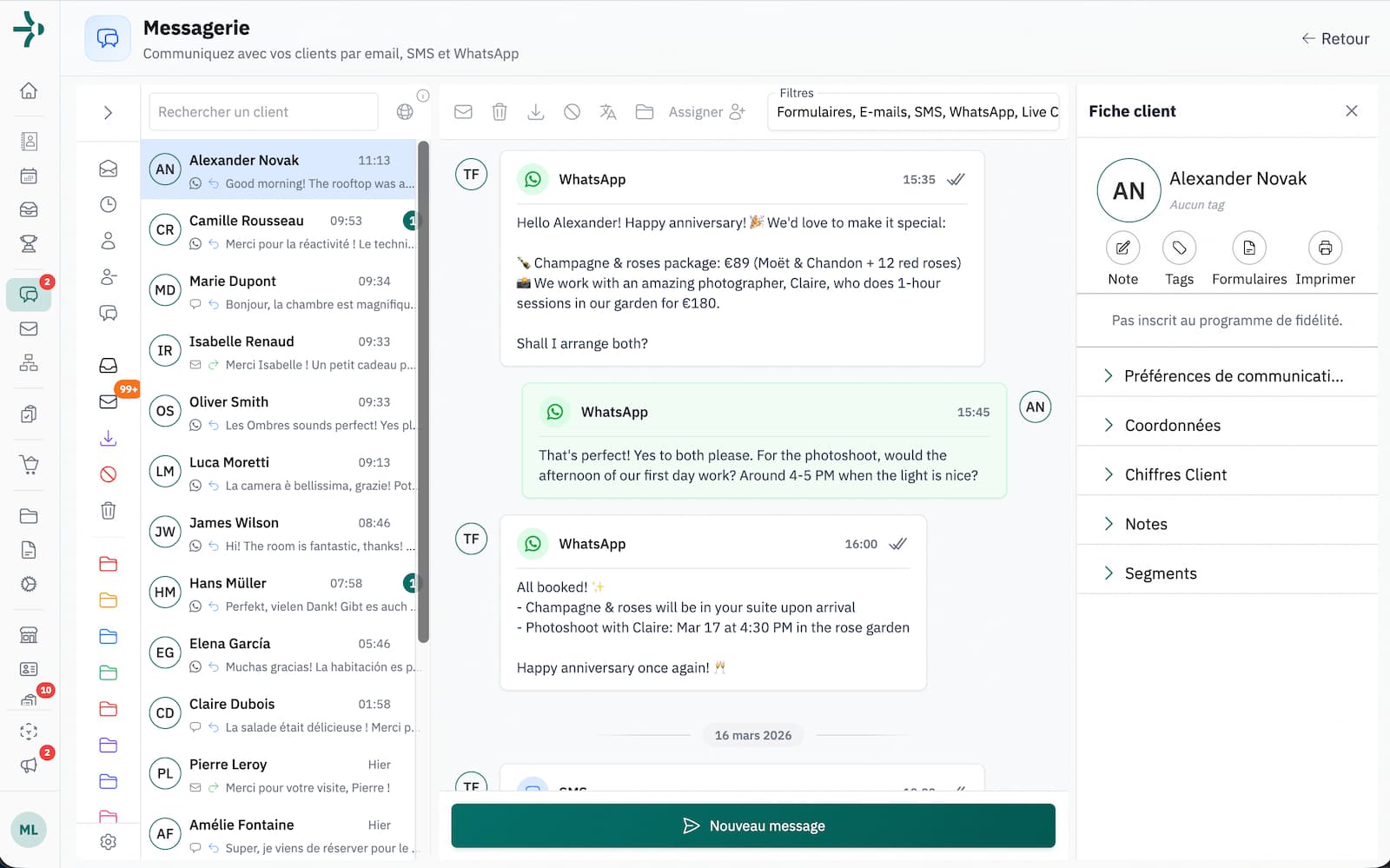Click the Imprimer printer icon
Viewport: 1390px width, 868px height.
point(1324,248)
